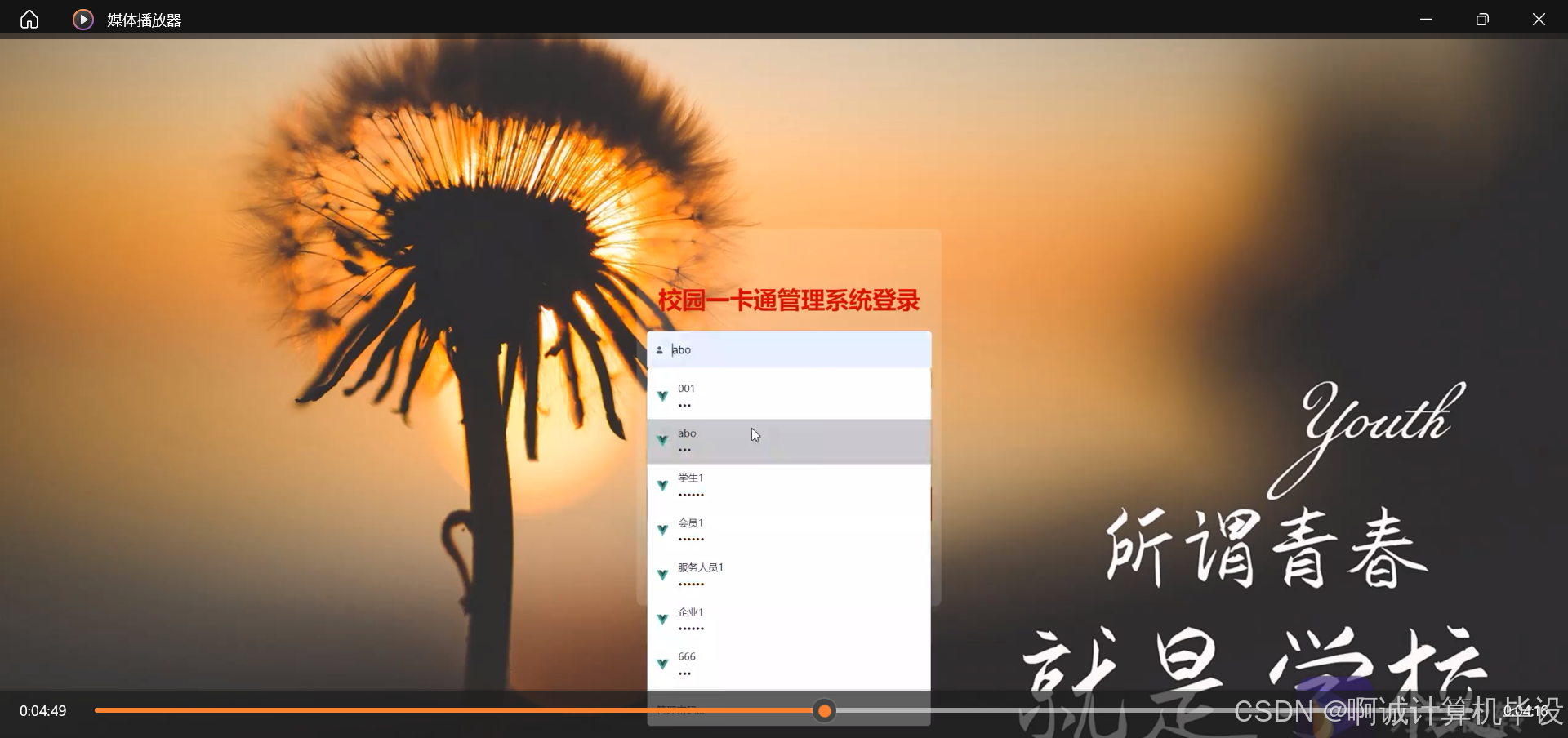Pick the saved account 企业1
This screenshot has height=738, width=1568.
(789, 620)
